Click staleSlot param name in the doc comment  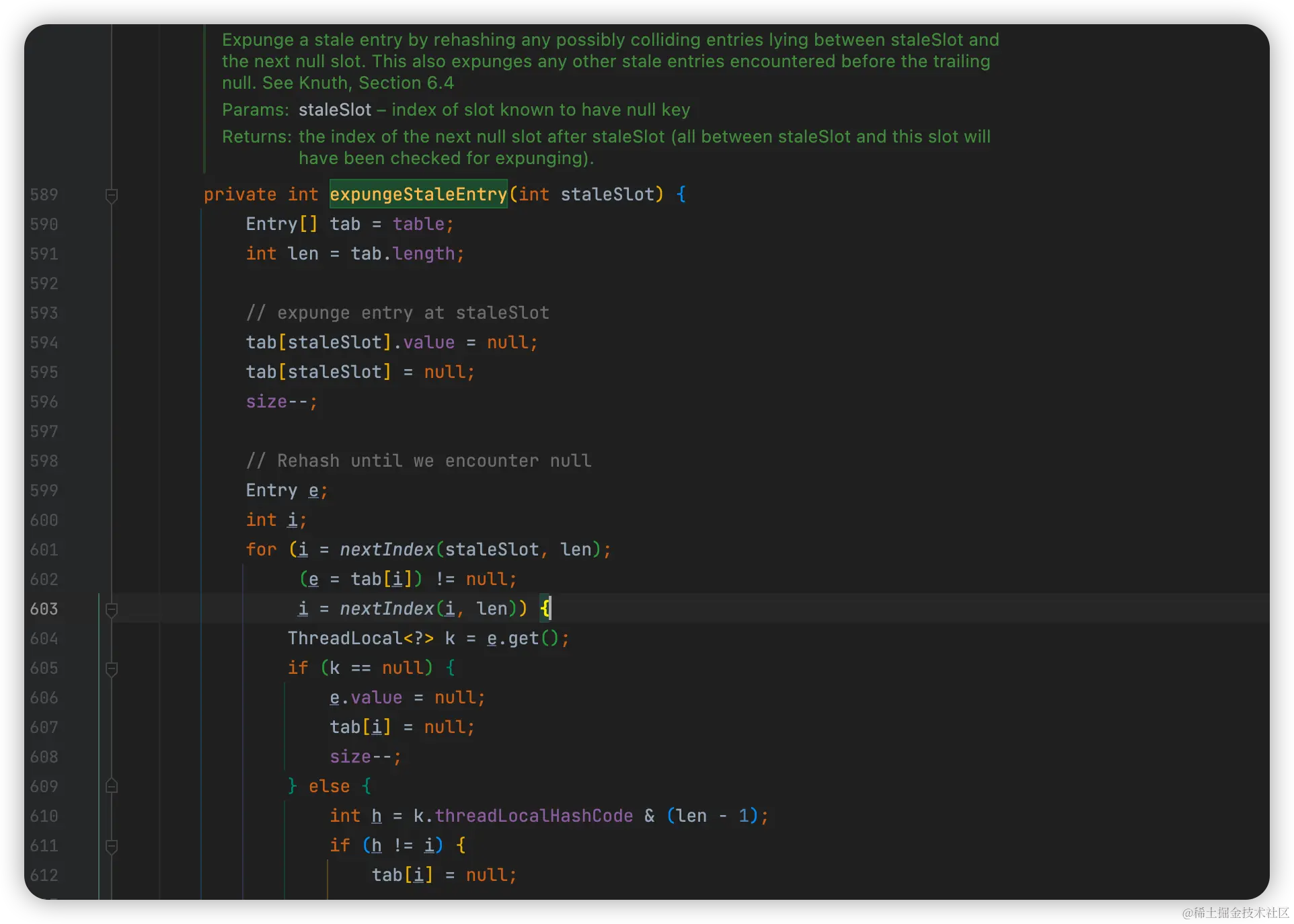click(x=334, y=110)
